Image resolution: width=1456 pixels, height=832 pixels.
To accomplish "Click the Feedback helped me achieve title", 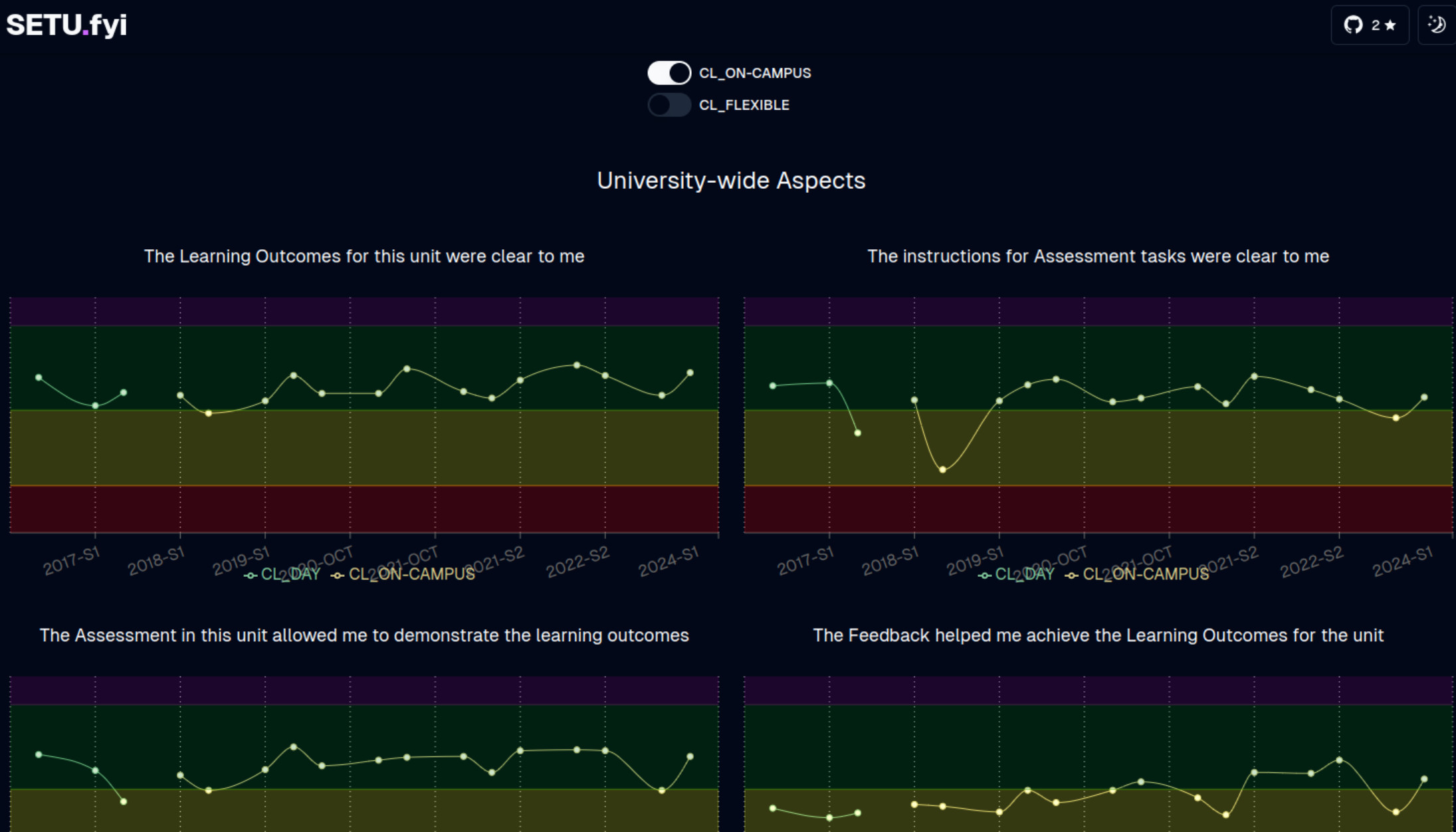I will pos(1098,635).
